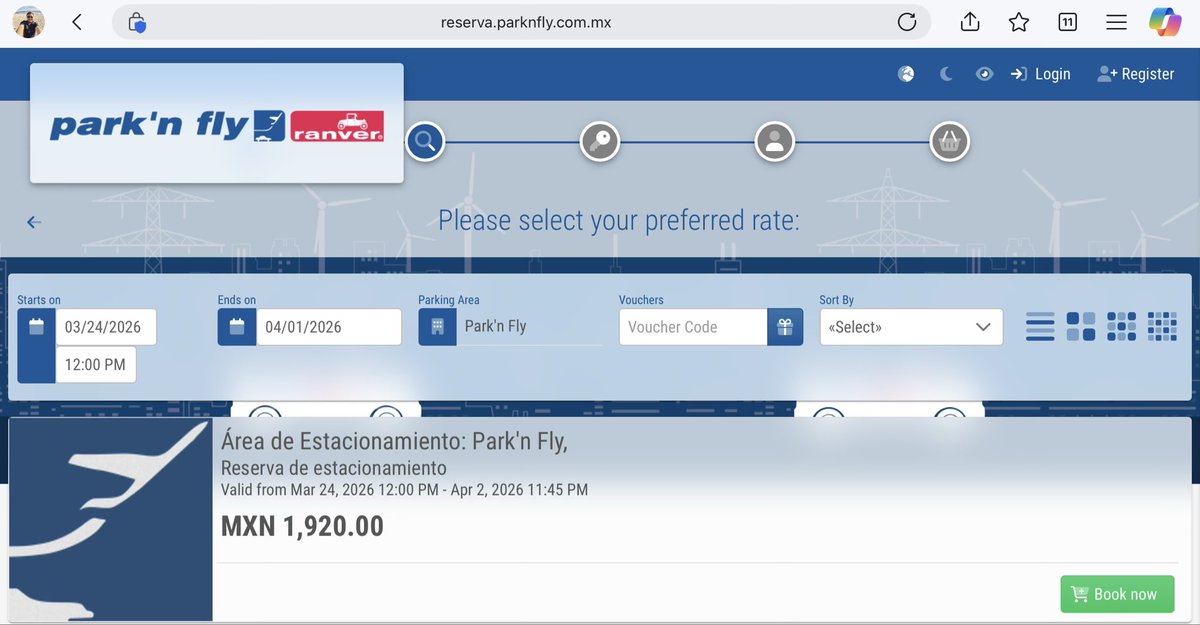Screen dimensions: 1200x625
Task: Click the small back arrow beside heading
Action: (34, 222)
